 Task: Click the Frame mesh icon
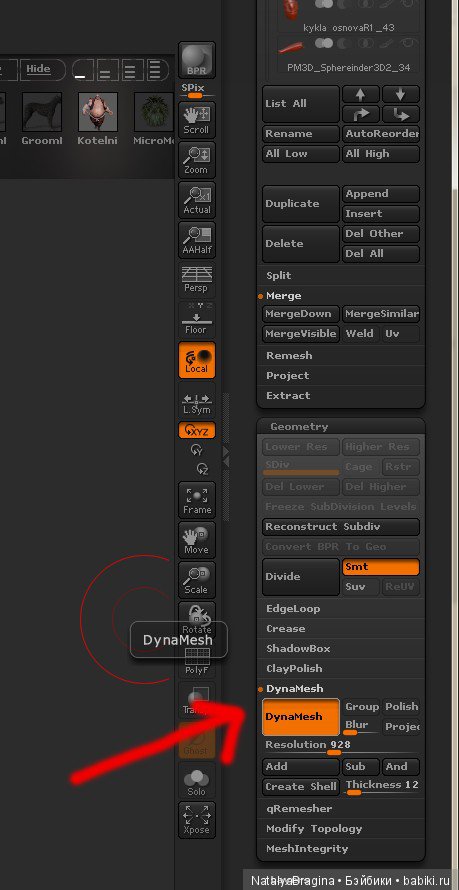pos(197,499)
